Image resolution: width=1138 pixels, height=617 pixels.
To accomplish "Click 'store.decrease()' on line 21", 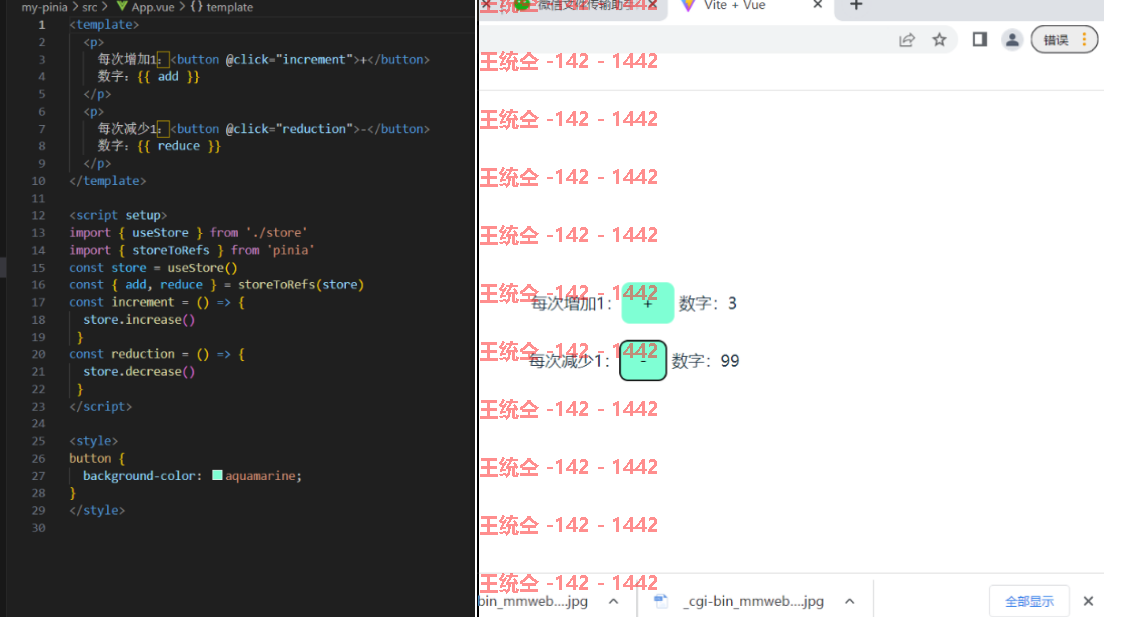I will [x=139, y=372].
